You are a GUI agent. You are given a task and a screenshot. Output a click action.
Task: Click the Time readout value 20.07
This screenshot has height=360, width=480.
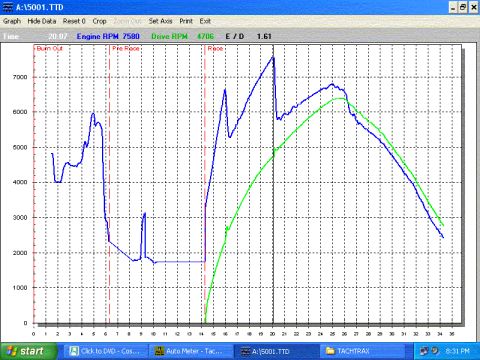tap(58, 36)
